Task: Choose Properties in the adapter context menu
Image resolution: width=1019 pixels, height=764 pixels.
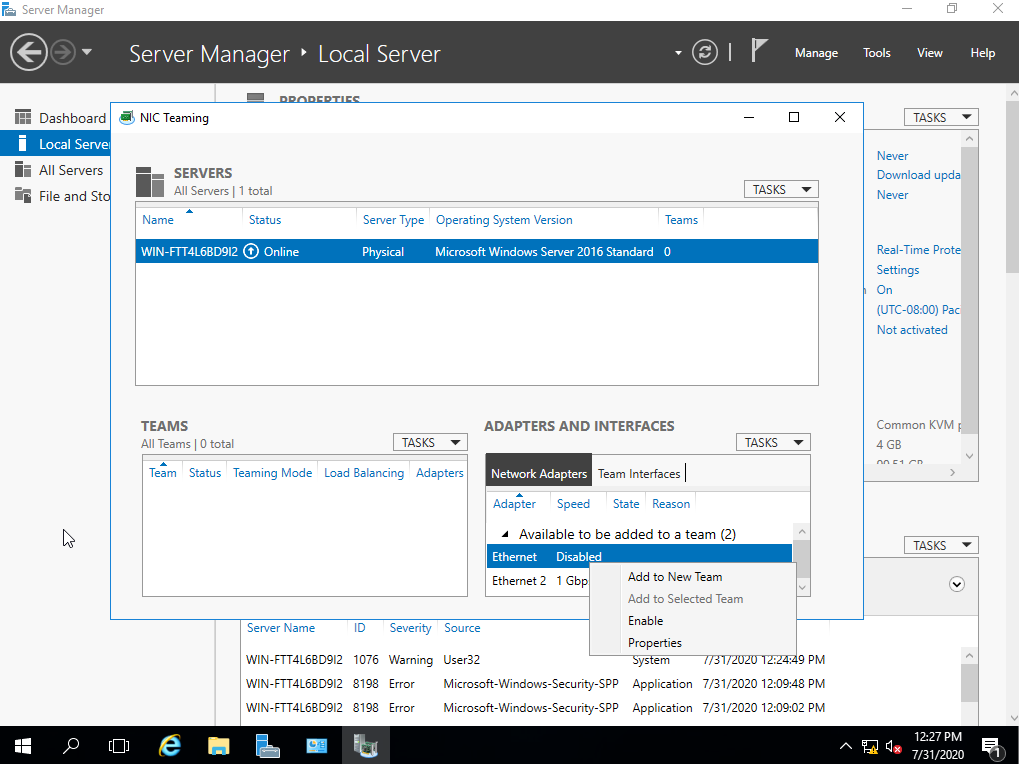Action: (x=654, y=643)
